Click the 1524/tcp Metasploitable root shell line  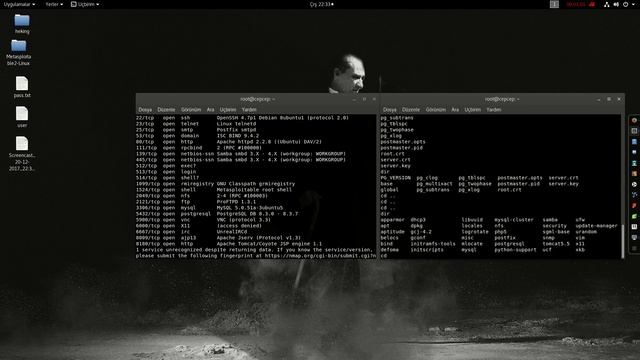[x=214, y=190]
